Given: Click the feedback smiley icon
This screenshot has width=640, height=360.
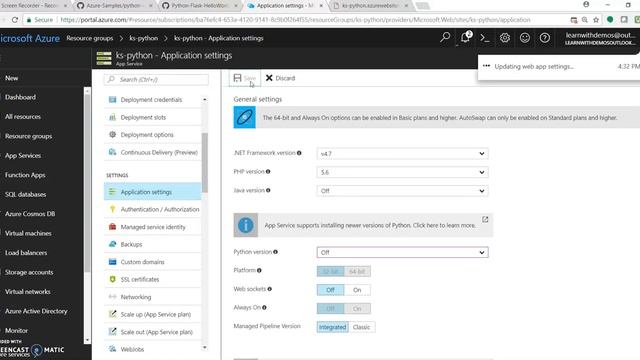Looking at the screenshot, I should click(x=525, y=38).
